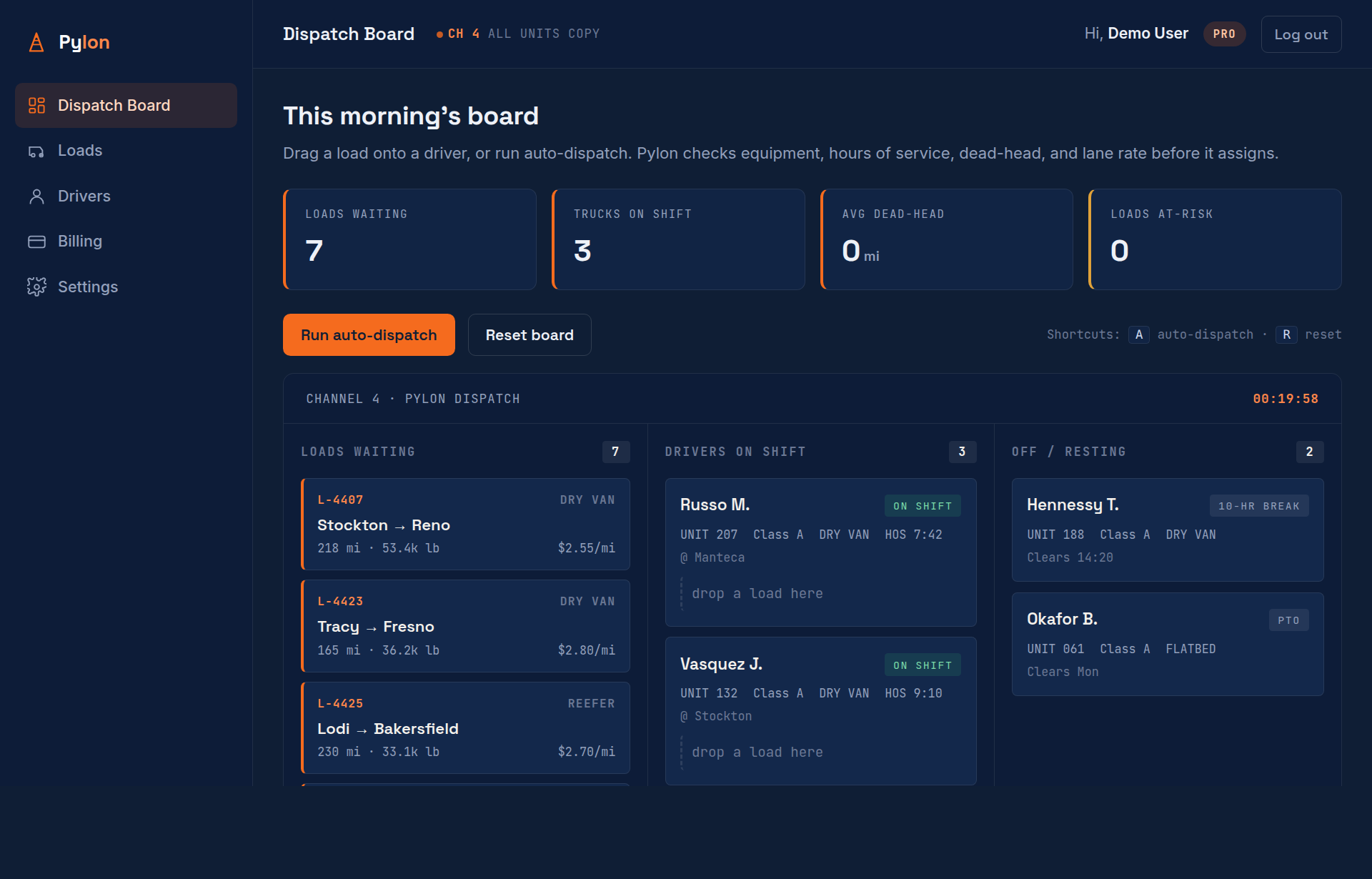This screenshot has height=879, width=1372.
Task: Click HOS 9:10 on Vasquez's card
Action: pos(914,693)
